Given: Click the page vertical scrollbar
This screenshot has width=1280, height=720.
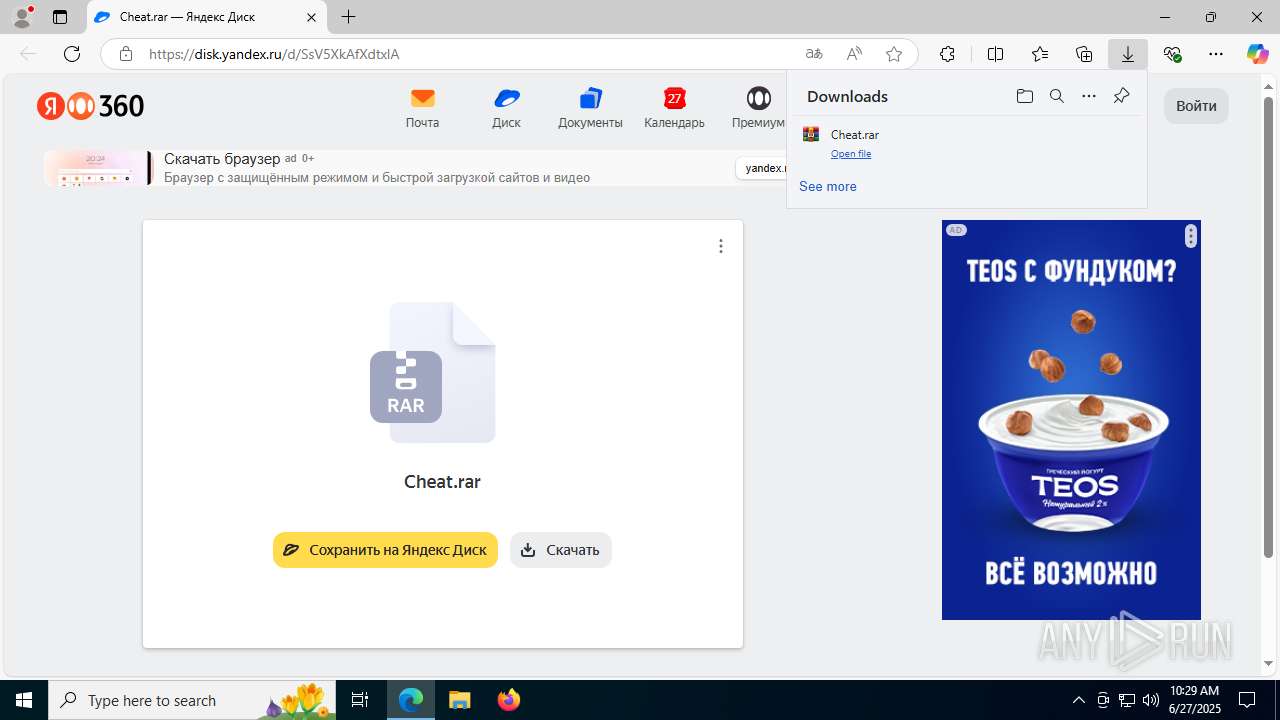Looking at the screenshot, I should click(x=1268, y=327).
